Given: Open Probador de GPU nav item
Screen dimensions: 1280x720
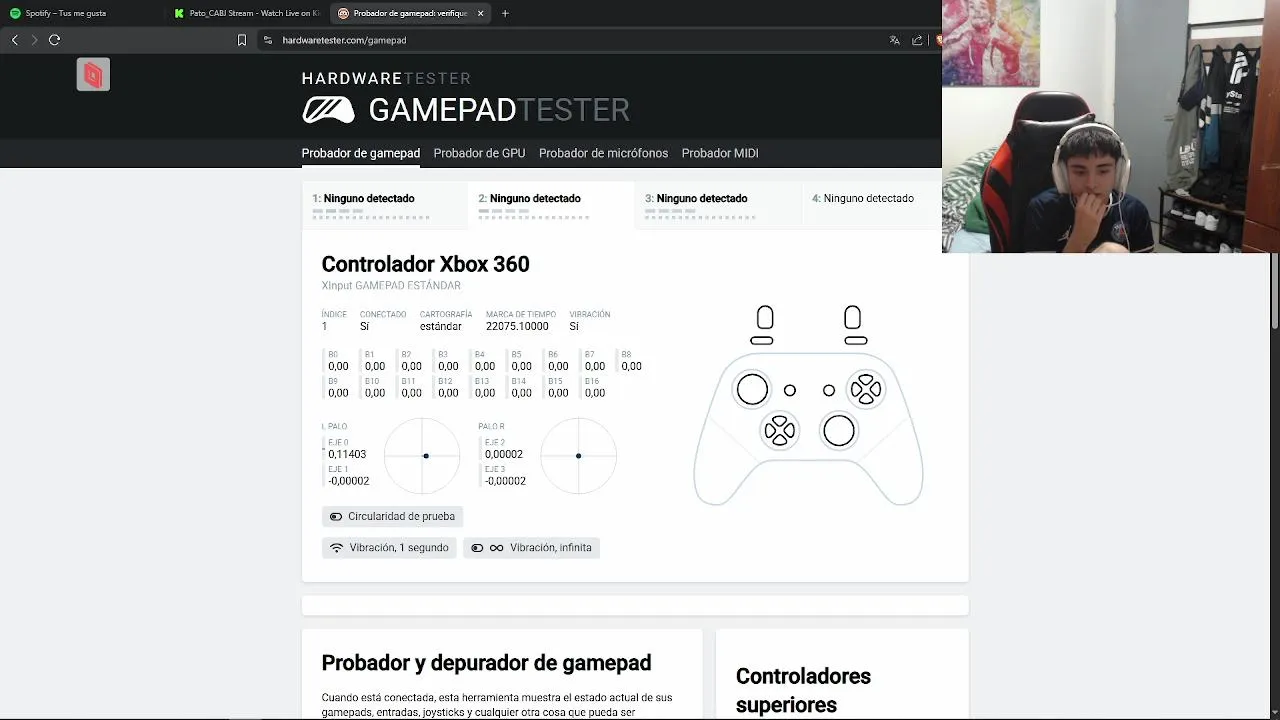Looking at the screenshot, I should 479,153.
